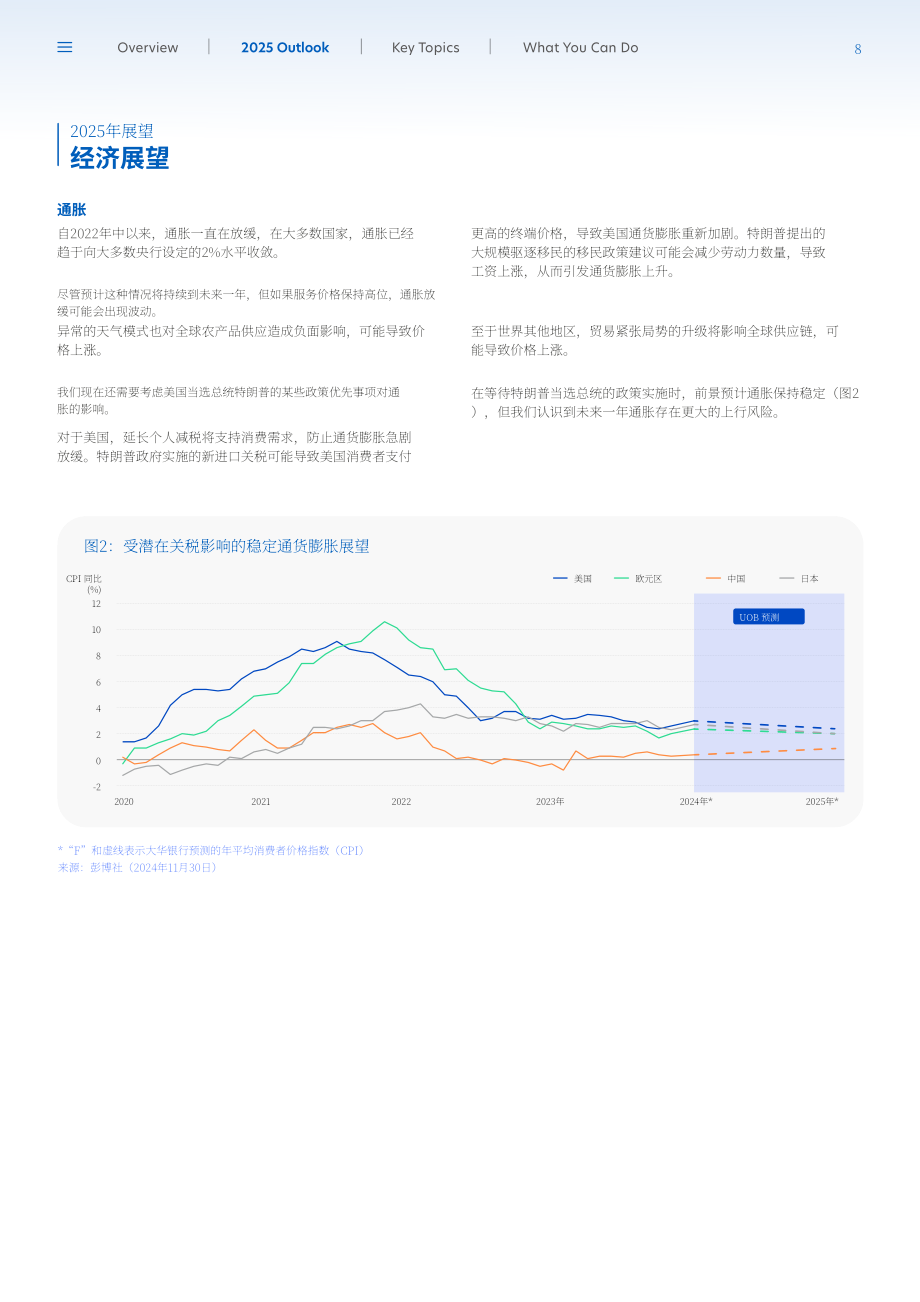Viewport: 920px width, 1302px height.
Task: Click x-axis label 2020
Action: [124, 802]
